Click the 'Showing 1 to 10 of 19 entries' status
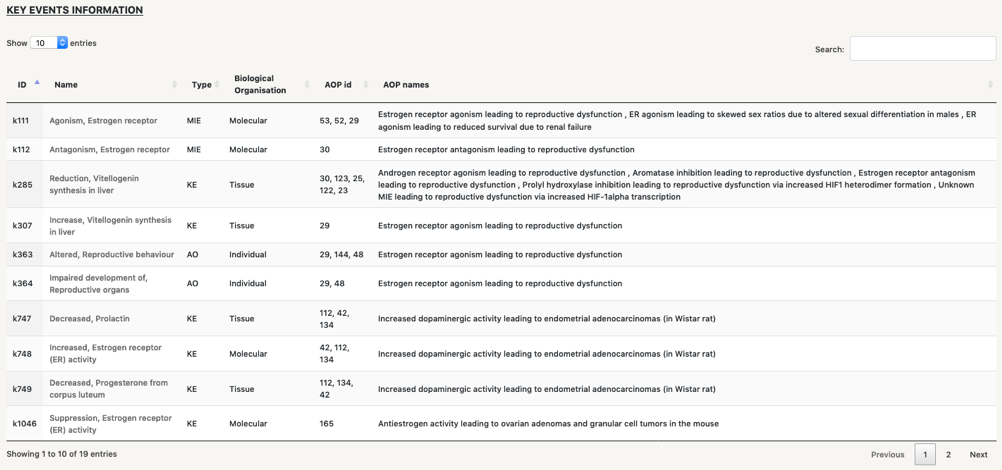Viewport: 1002px width, 470px height. tap(62, 454)
